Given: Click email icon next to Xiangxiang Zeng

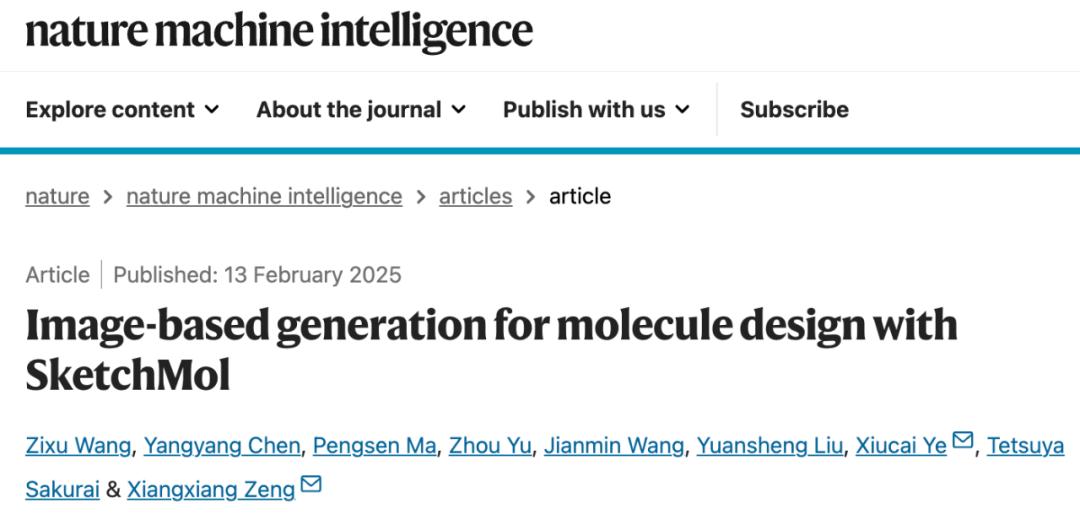Looking at the screenshot, I should pyautogui.click(x=311, y=485).
